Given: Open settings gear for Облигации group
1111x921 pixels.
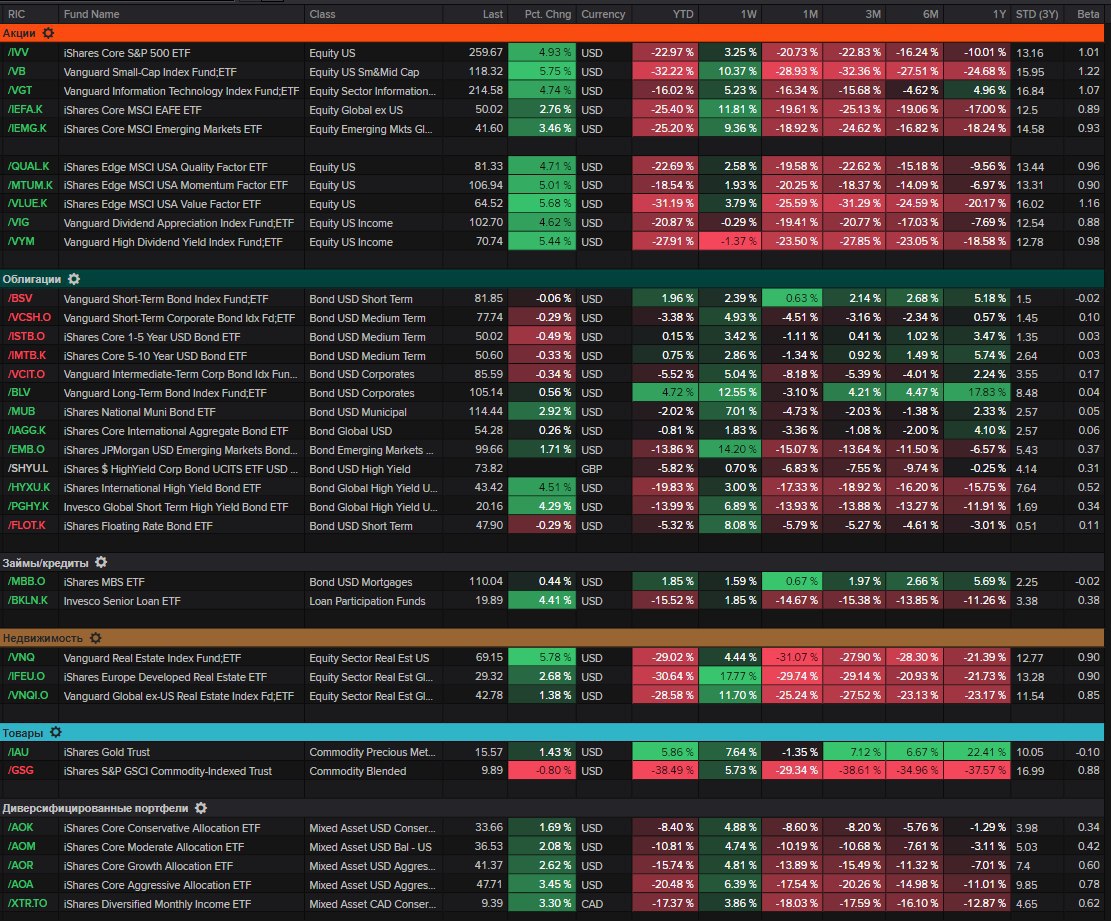Looking at the screenshot, I should click(x=74, y=279).
